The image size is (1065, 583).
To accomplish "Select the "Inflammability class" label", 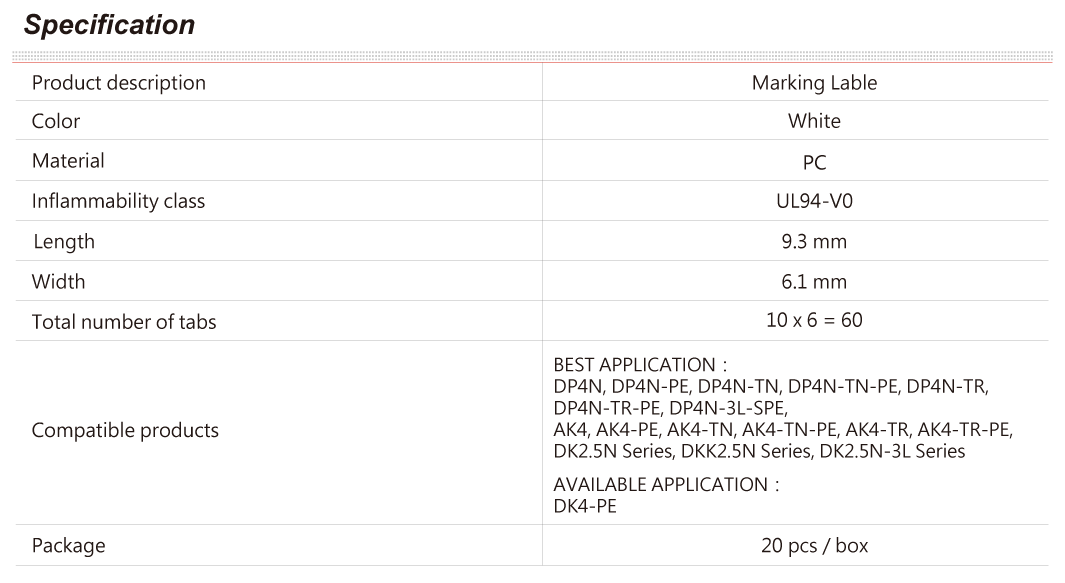I will [x=118, y=201].
